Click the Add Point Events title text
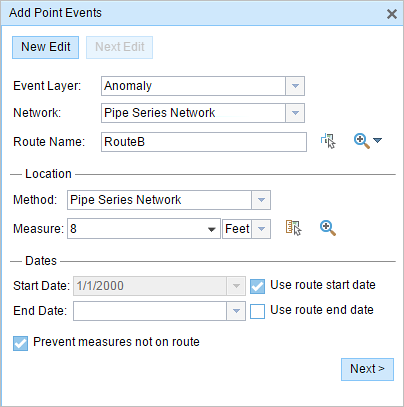This screenshot has width=404, height=407. (x=55, y=13)
